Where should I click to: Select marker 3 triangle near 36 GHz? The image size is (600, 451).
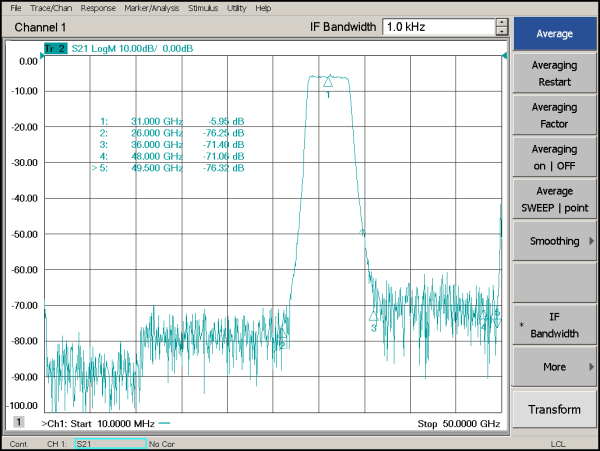(x=373, y=316)
